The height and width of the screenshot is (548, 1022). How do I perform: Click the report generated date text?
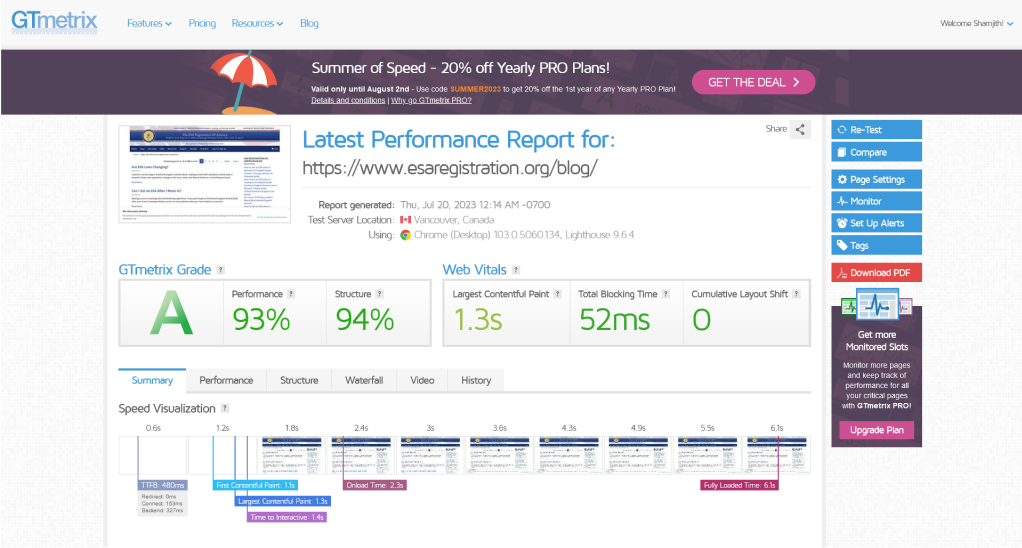click(475, 205)
